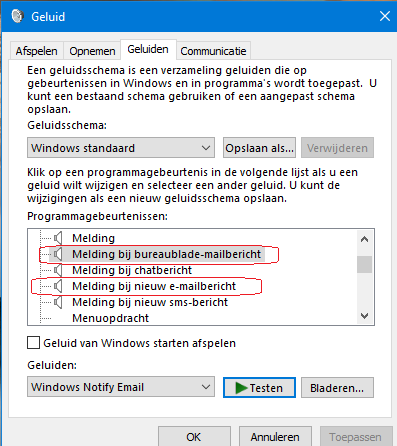Open the Windows Notify Email sound dropdown

[x=121, y=387]
